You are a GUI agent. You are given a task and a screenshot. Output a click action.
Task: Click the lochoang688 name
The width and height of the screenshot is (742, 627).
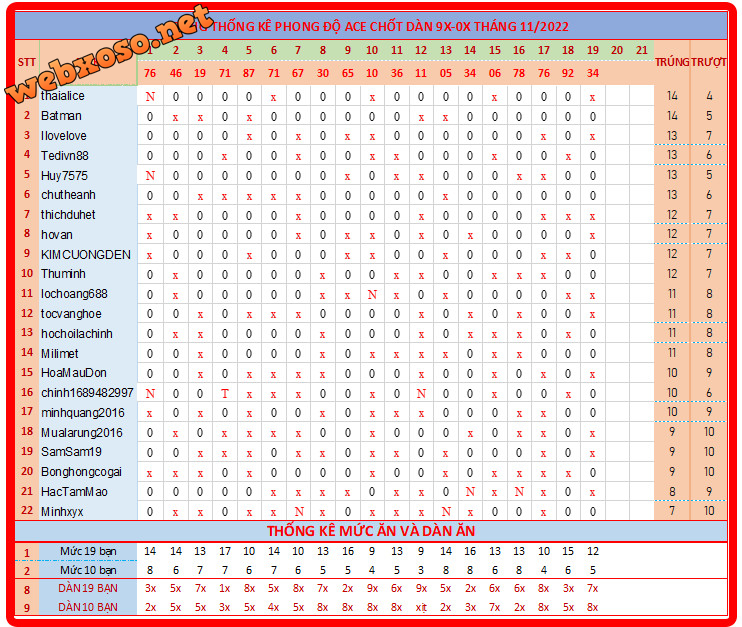pyautogui.click(x=74, y=294)
